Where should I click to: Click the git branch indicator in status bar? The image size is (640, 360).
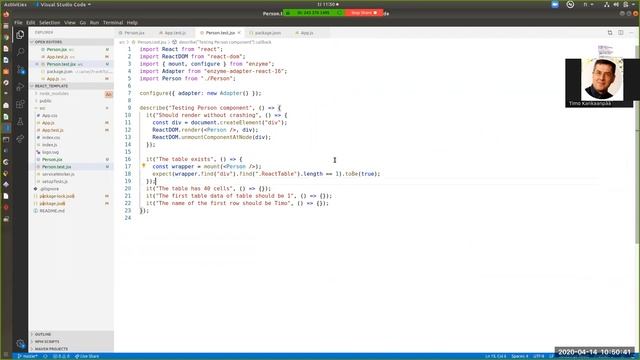click(x=28, y=356)
